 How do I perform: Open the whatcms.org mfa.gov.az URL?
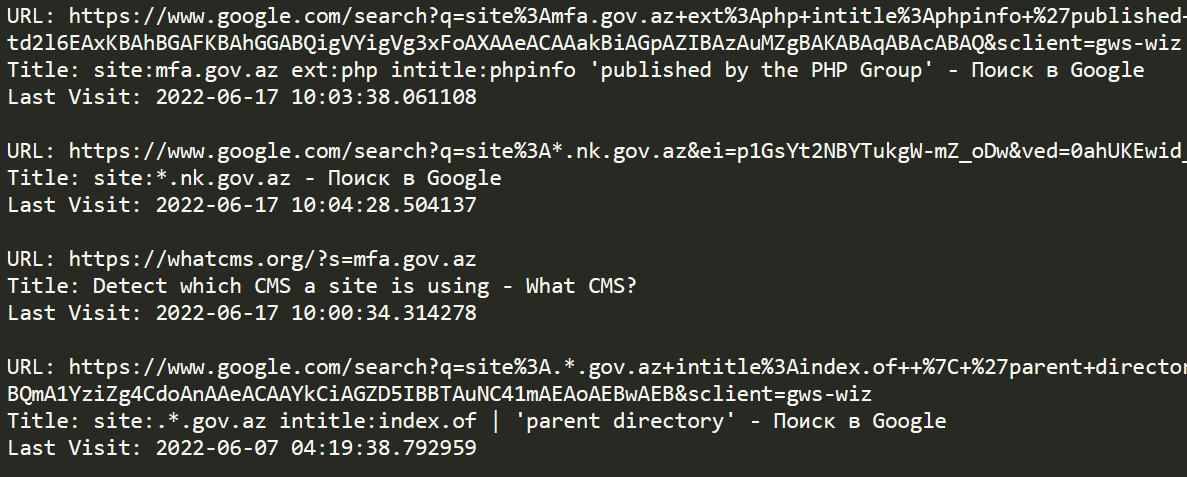[241, 260]
